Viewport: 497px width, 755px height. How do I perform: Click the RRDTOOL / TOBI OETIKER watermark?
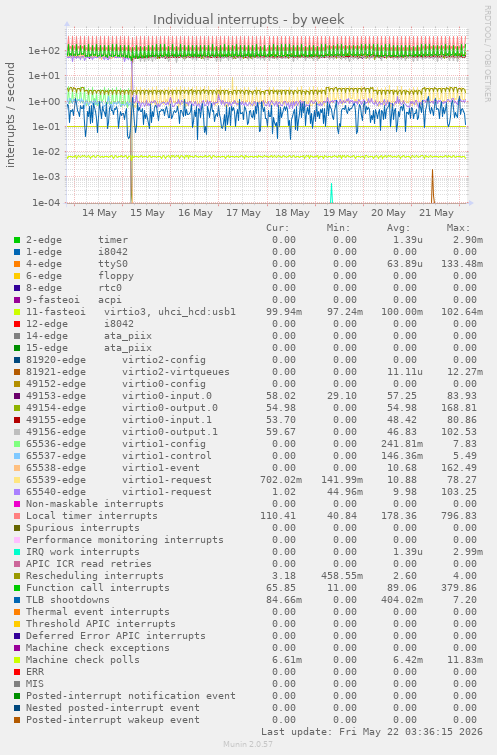(487, 54)
